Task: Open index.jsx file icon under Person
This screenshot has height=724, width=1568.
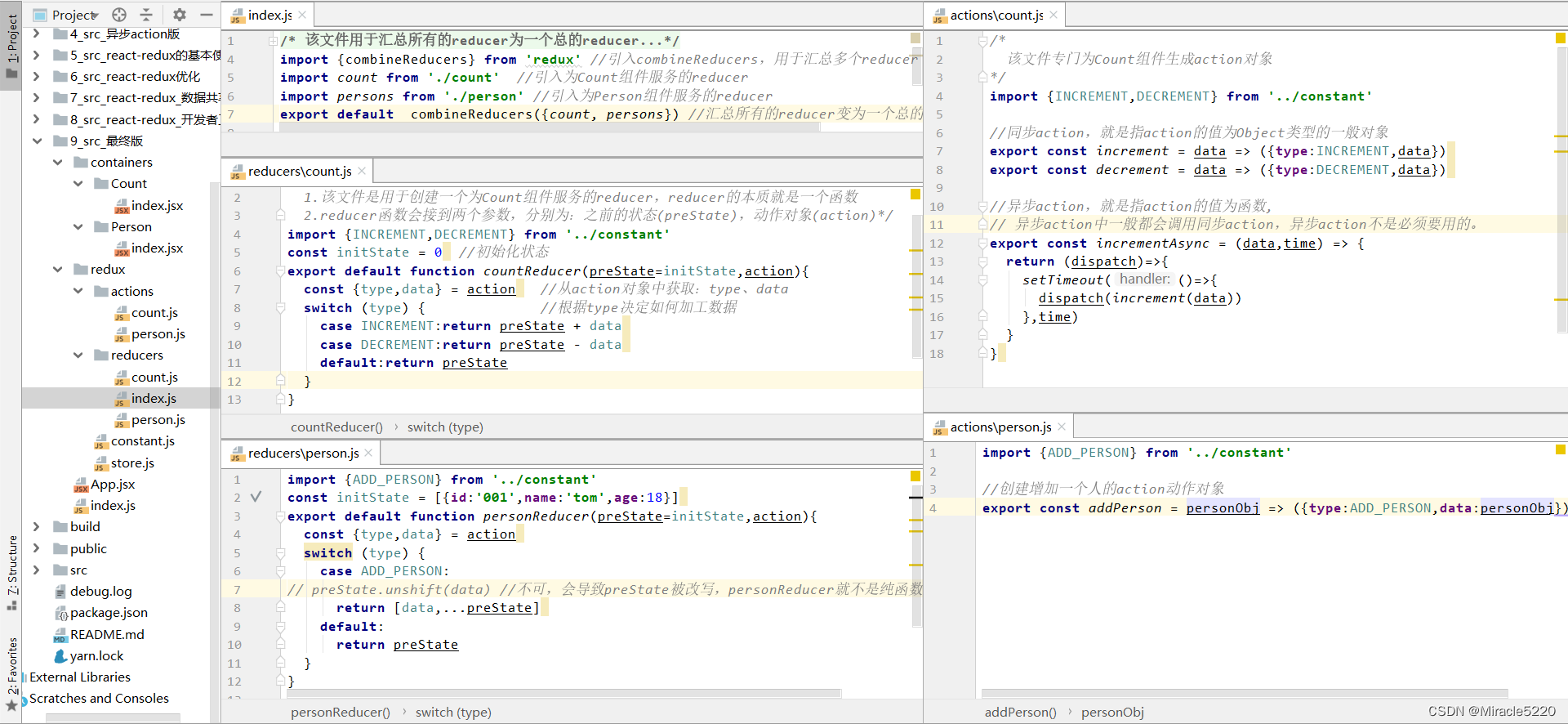Action: pyautogui.click(x=122, y=248)
